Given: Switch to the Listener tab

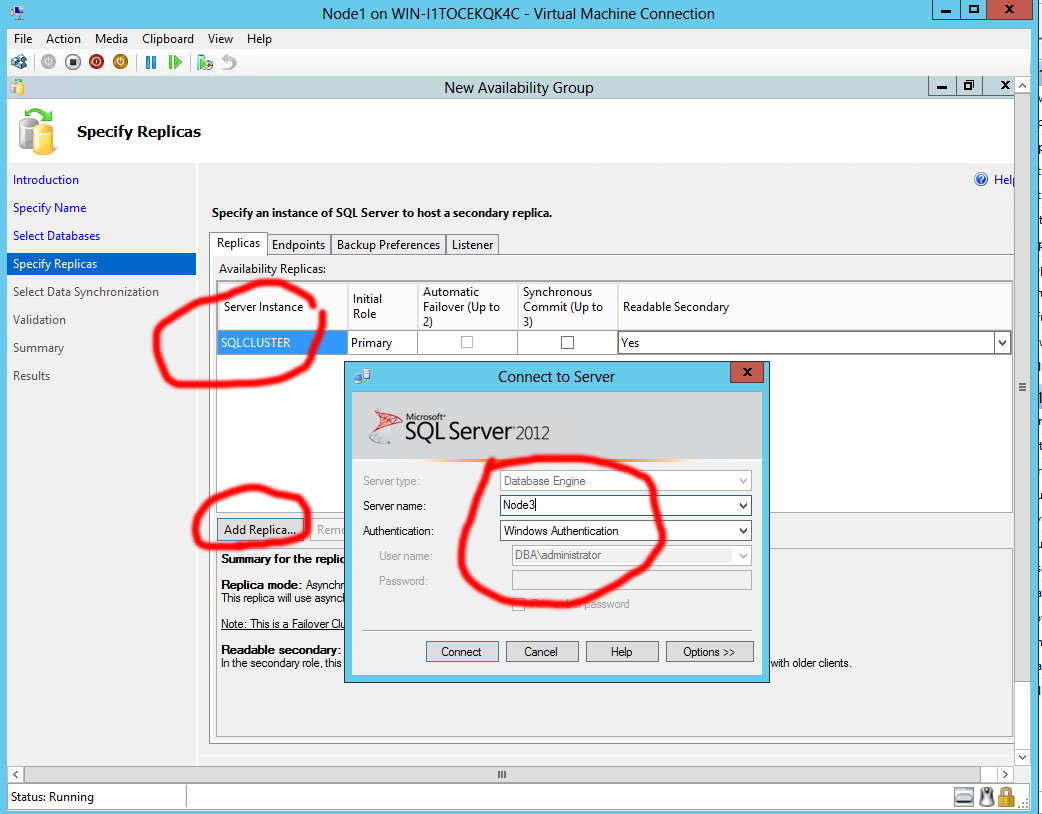Looking at the screenshot, I should (472, 245).
